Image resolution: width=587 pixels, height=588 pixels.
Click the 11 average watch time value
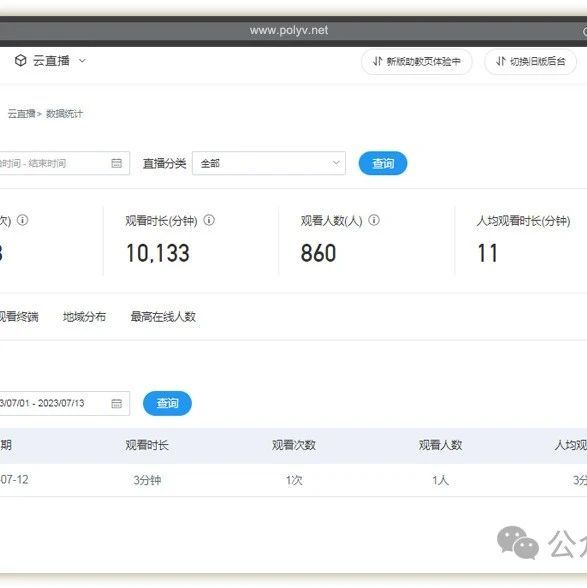[x=488, y=253]
